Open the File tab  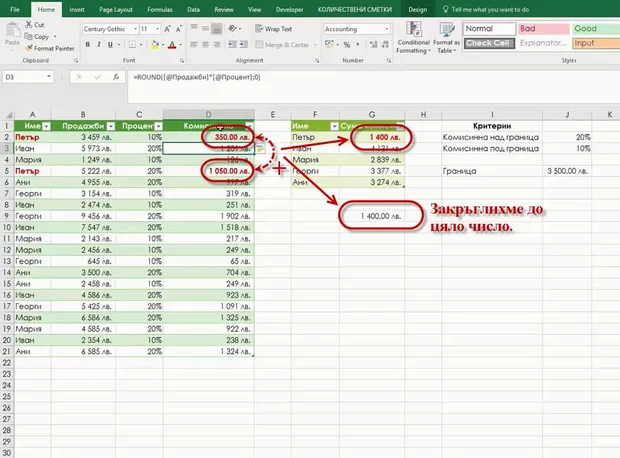coord(15,9)
